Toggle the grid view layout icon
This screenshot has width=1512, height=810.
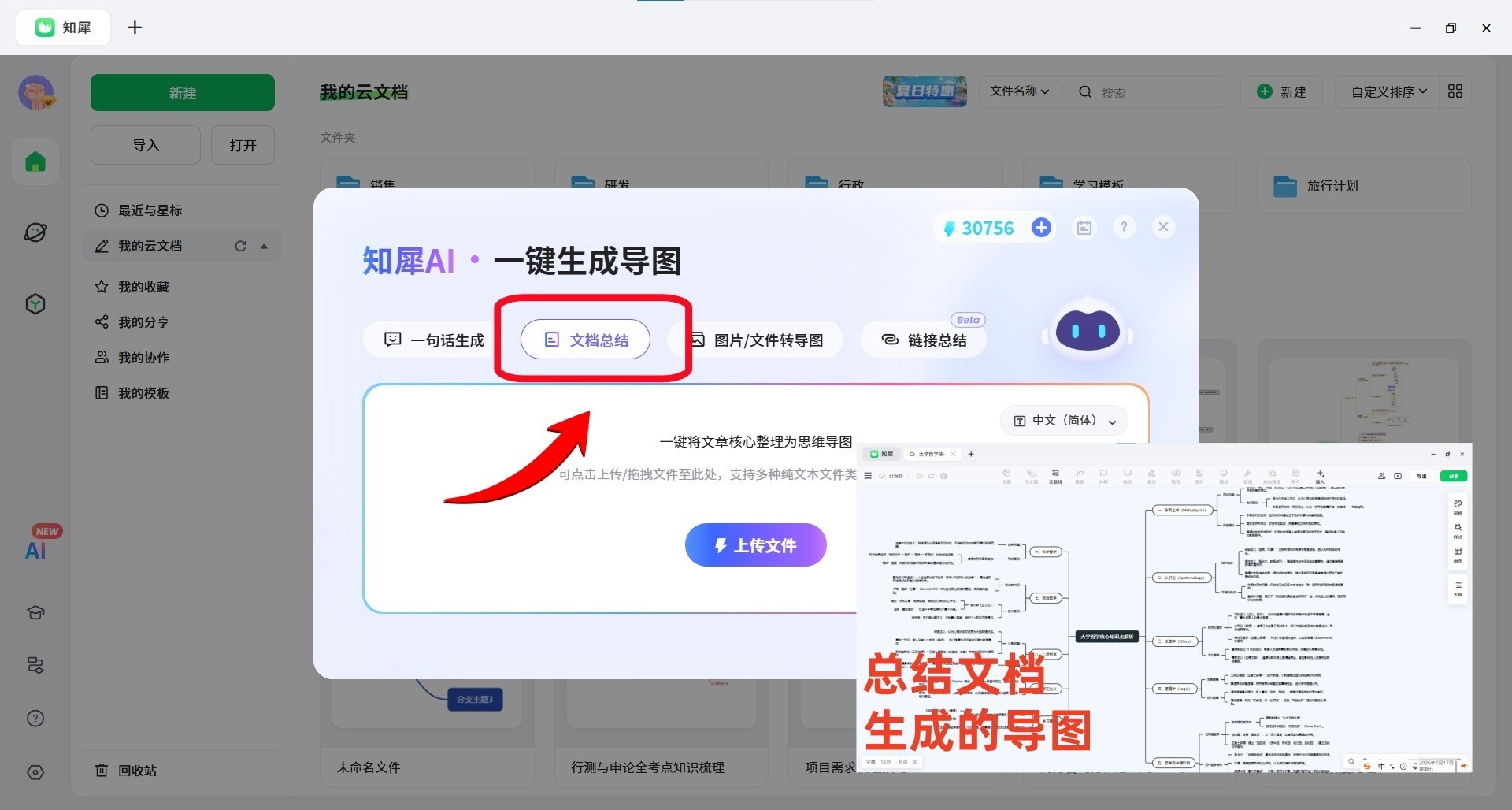point(1455,91)
